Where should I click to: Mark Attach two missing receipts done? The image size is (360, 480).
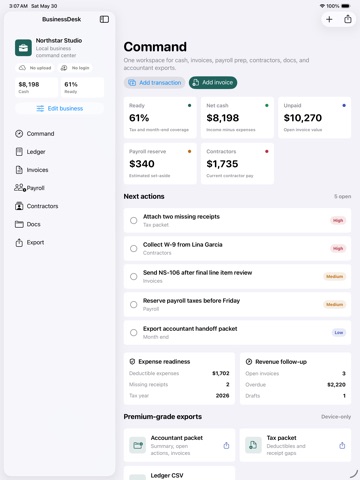[x=134, y=220]
